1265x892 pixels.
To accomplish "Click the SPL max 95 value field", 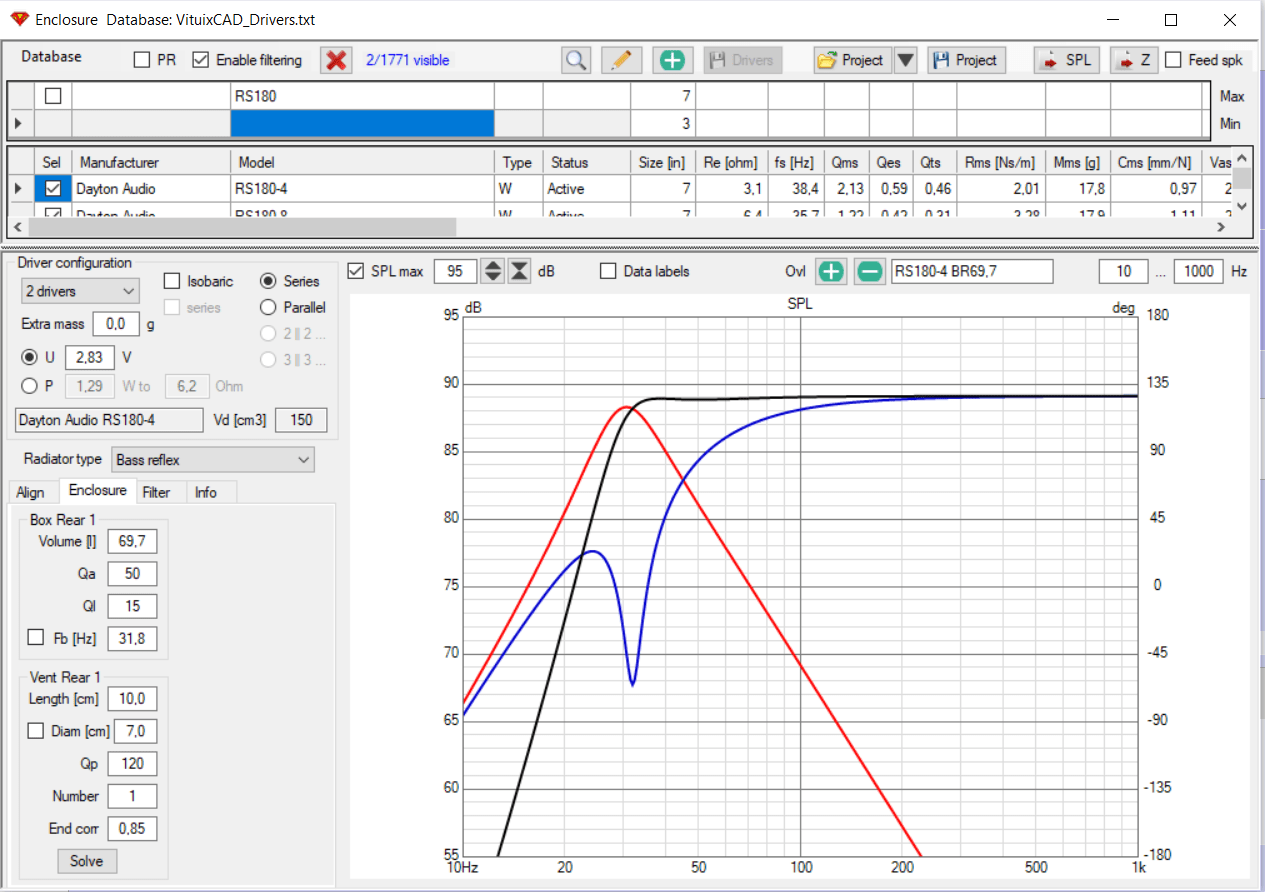I will (455, 271).
